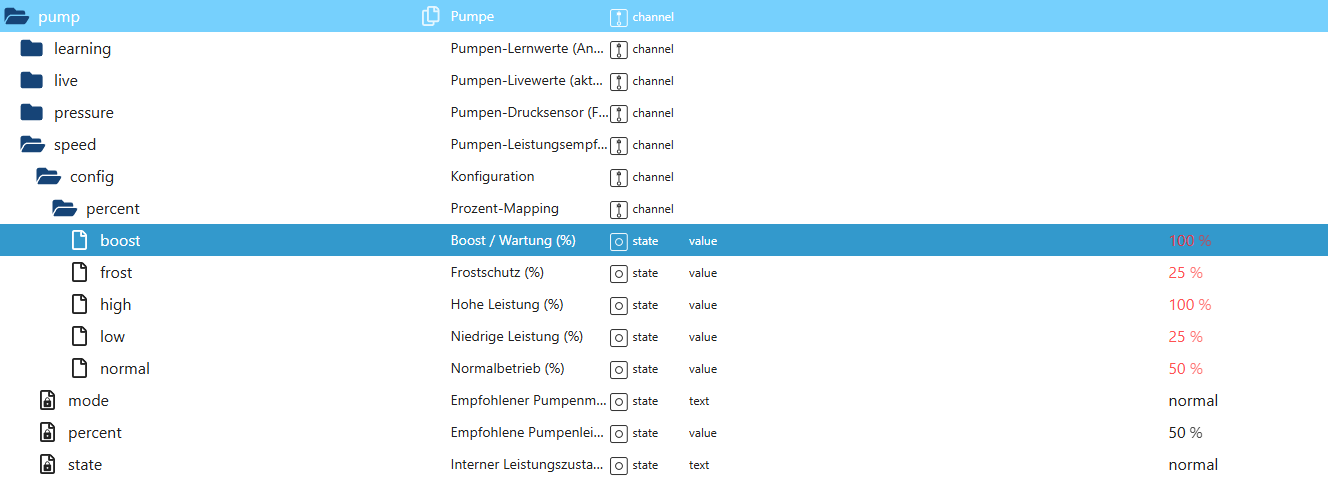Viewport: 1328px width, 484px height.
Task: Expand the pressure folder
Action: pos(32,113)
